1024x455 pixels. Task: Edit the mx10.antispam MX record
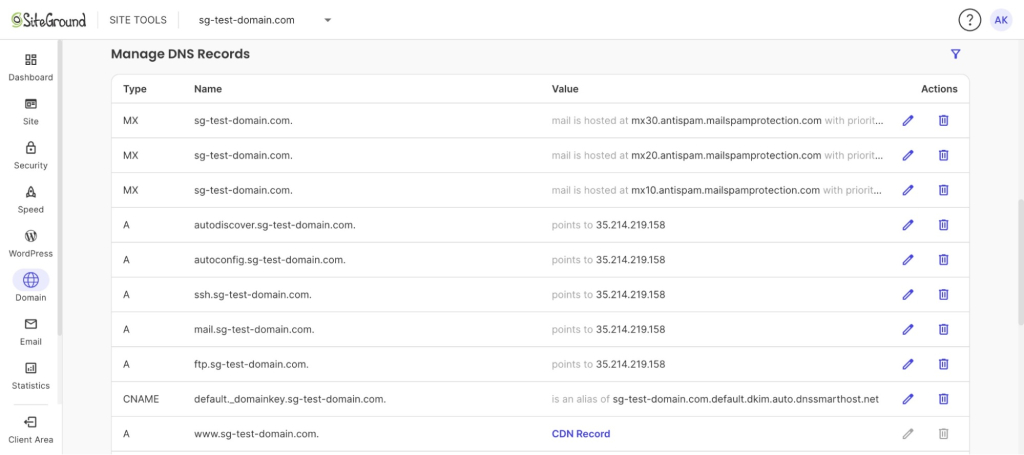pos(908,190)
